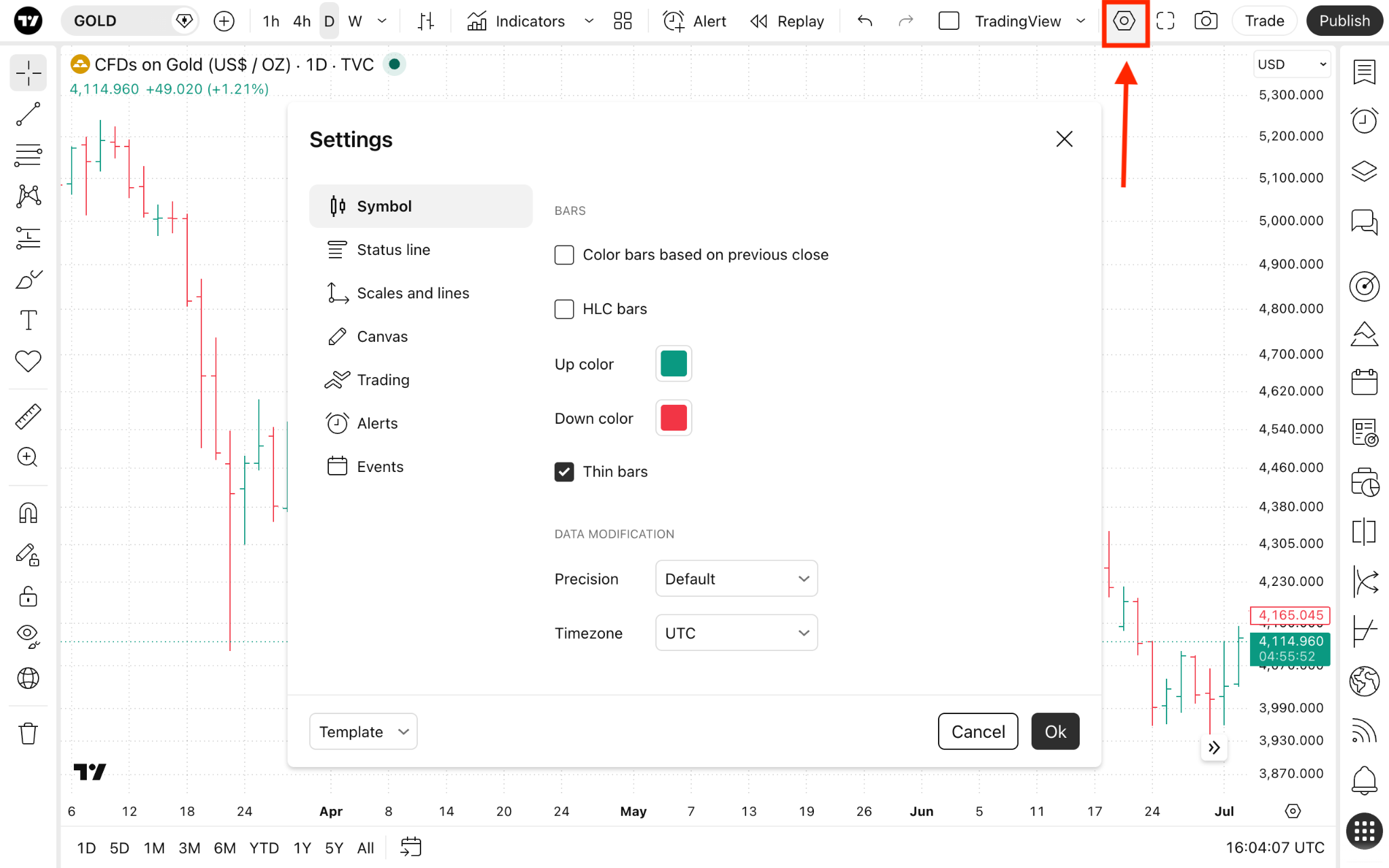The height and width of the screenshot is (868, 1389).
Task: Select the trend line tool
Action: 28,114
